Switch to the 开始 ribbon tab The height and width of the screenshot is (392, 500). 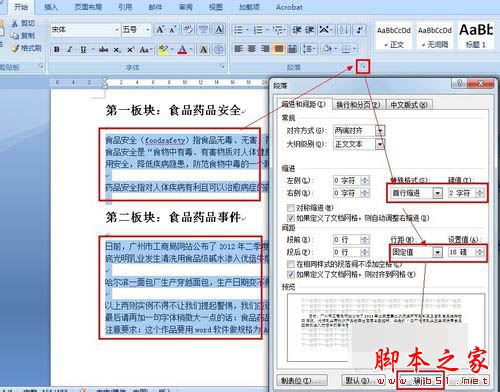click(x=21, y=7)
